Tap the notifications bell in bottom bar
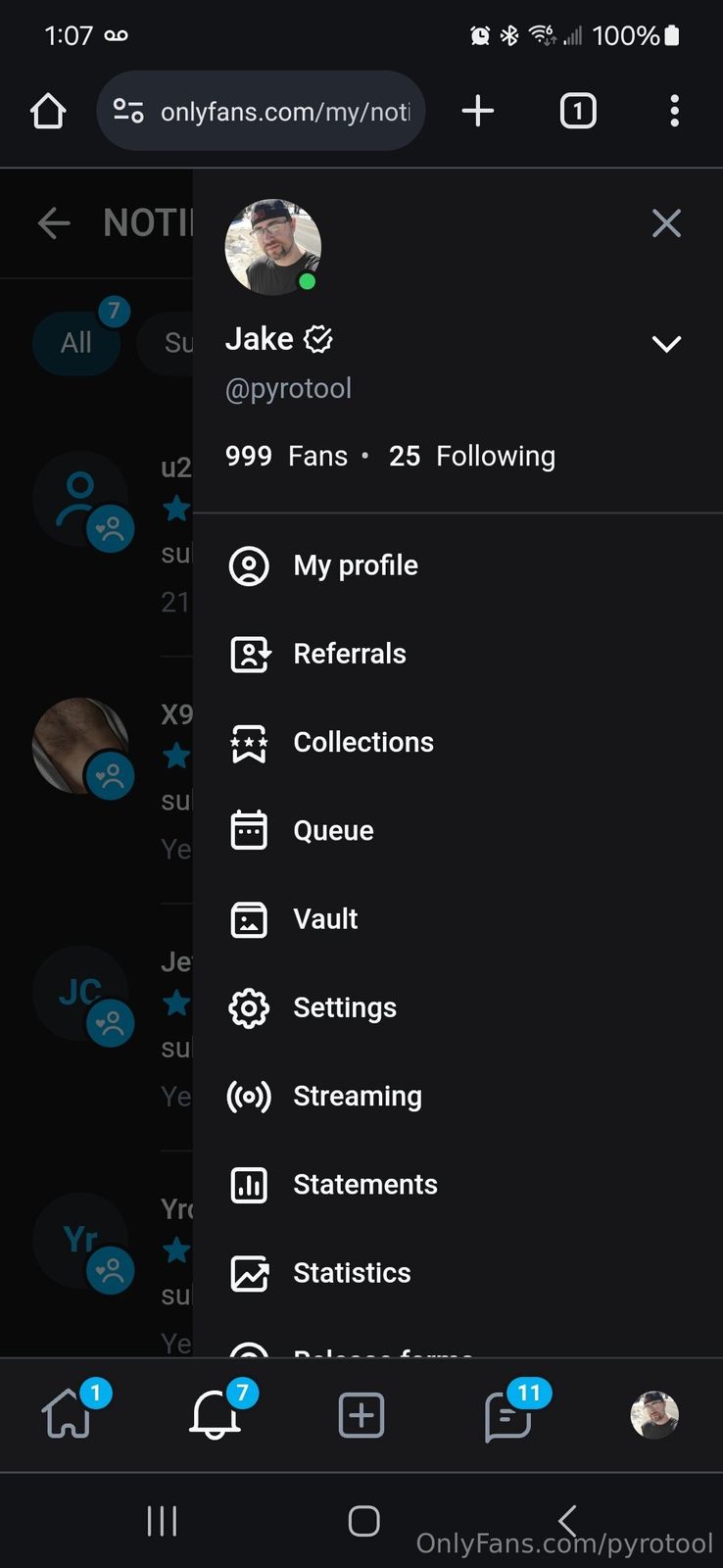The height and width of the screenshot is (1568, 723). click(216, 1415)
